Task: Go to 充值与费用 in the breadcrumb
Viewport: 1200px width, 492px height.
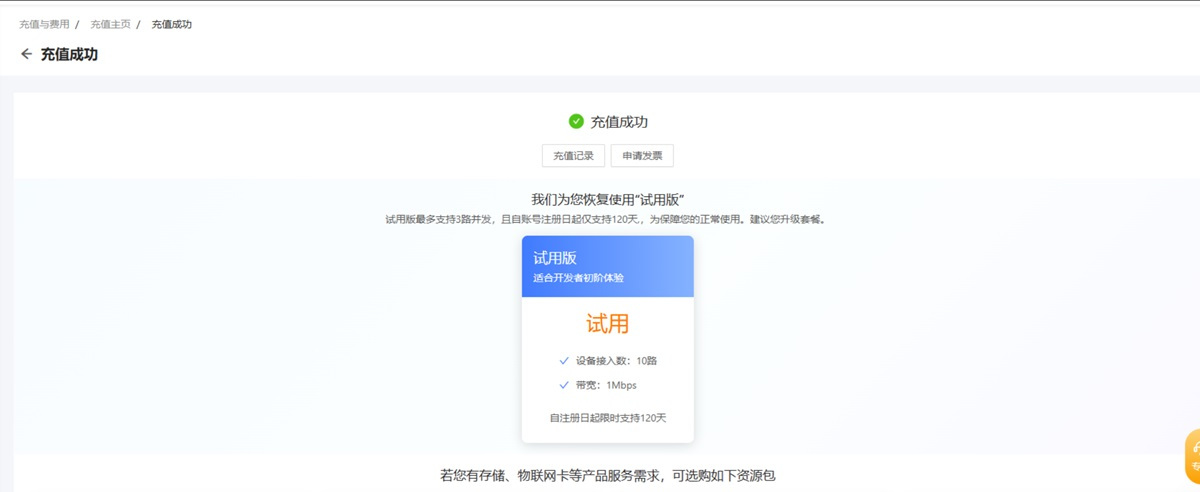Action: [45, 24]
